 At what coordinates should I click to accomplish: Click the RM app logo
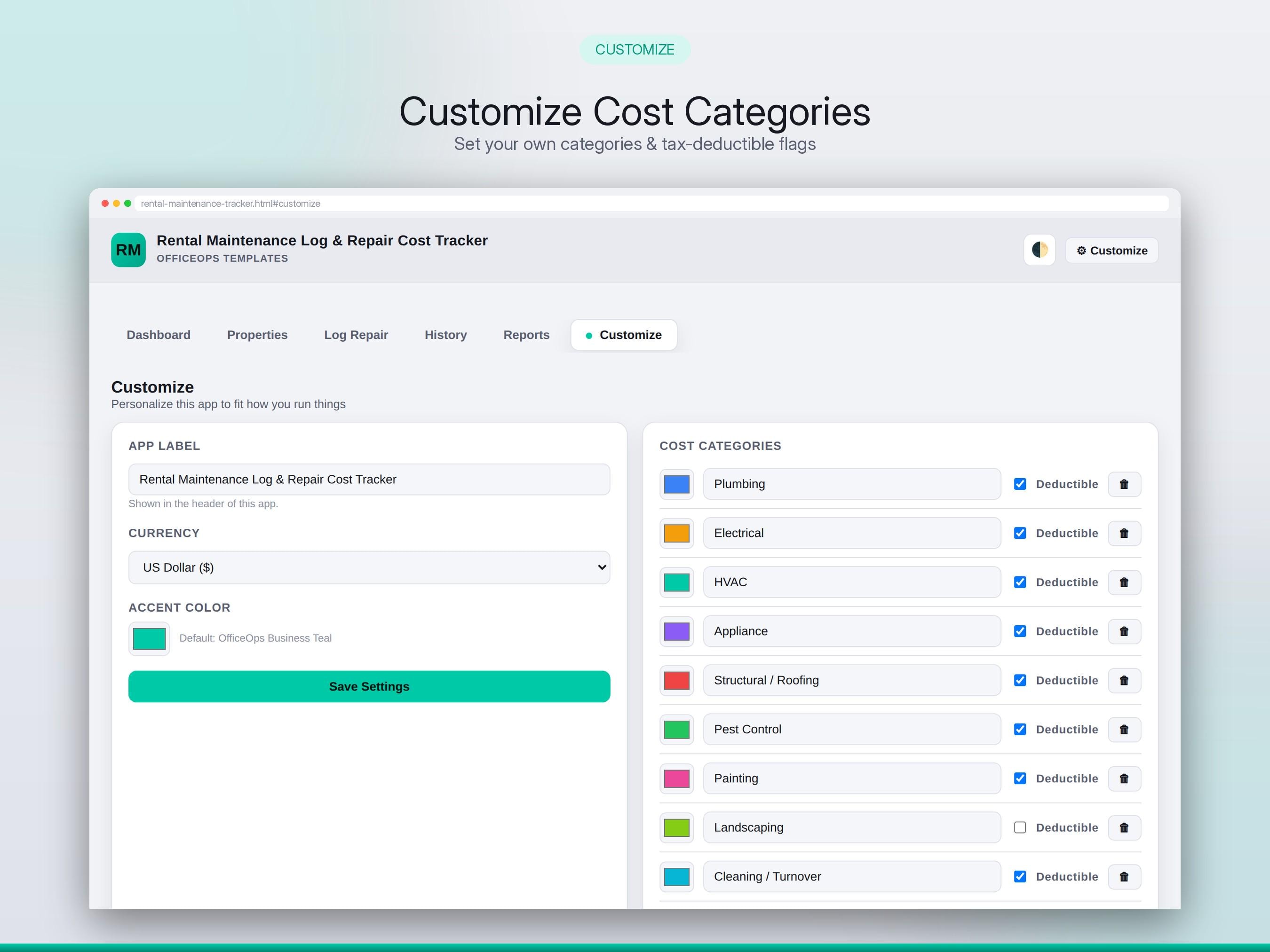click(x=128, y=250)
